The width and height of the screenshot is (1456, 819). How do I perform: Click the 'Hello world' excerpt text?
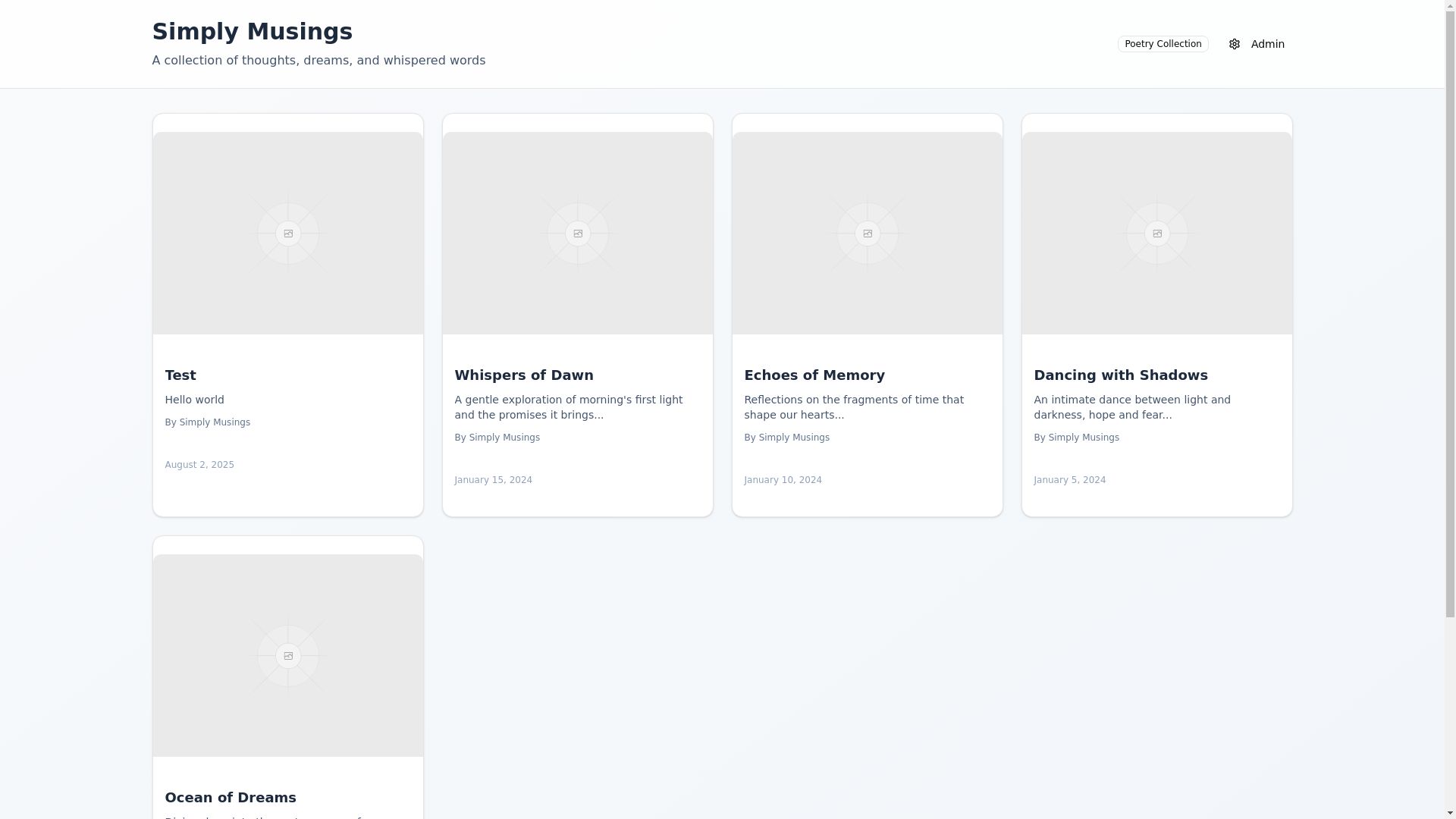coord(195,400)
